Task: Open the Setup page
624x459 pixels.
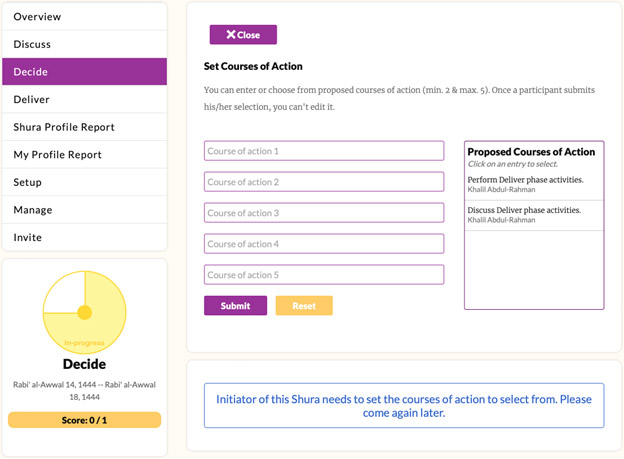Action: tap(84, 182)
